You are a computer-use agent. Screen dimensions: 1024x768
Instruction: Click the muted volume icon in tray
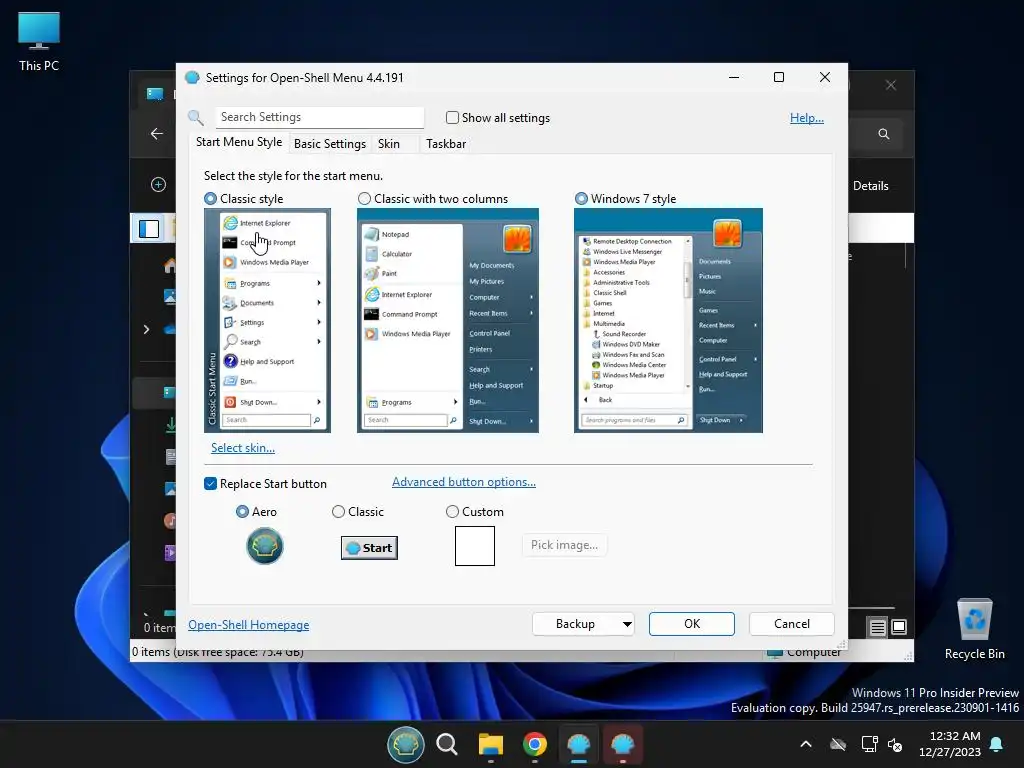895,744
